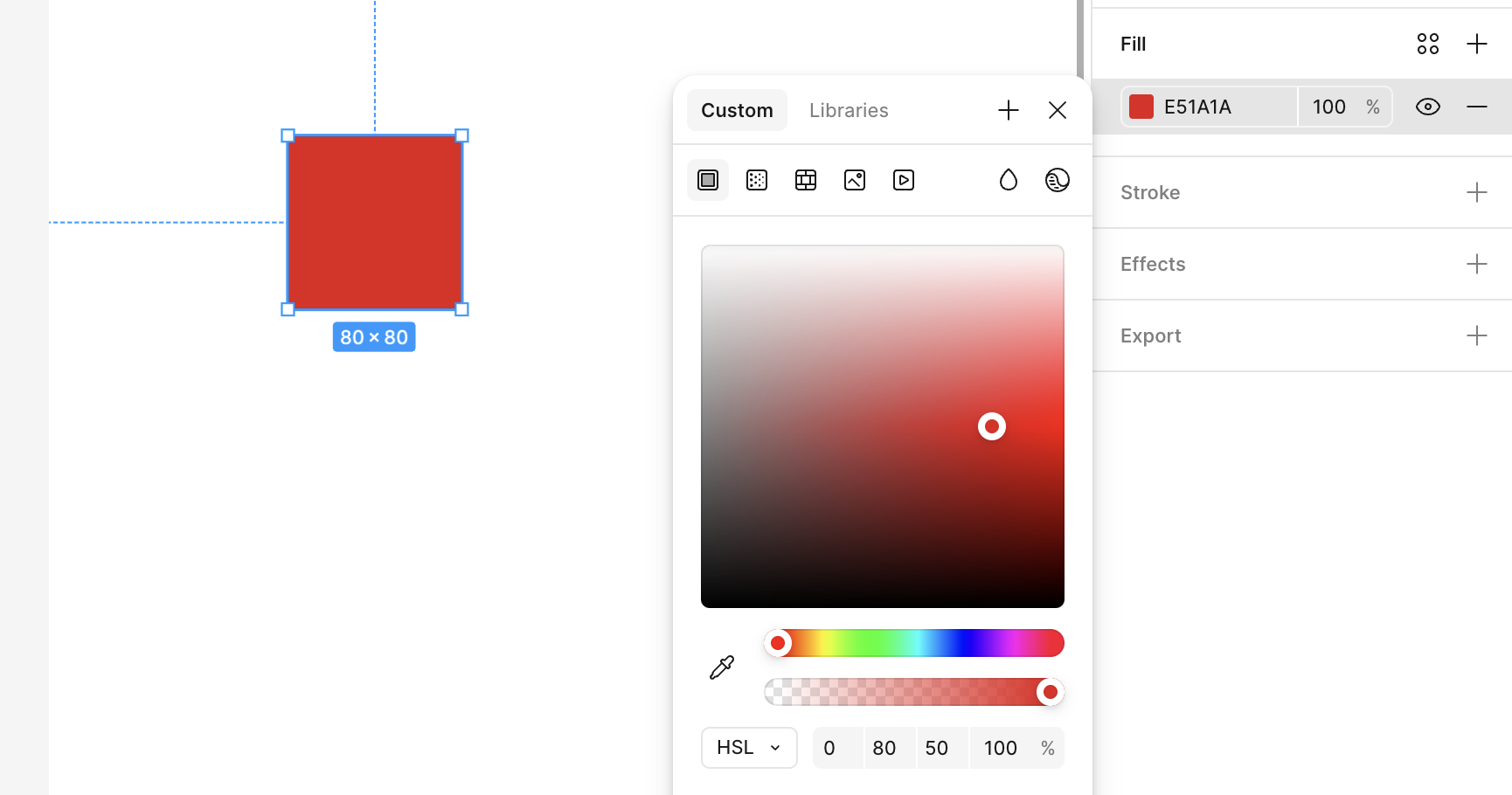Expand Stroke section with plus
This screenshot has height=795, width=1512.
(1476, 192)
